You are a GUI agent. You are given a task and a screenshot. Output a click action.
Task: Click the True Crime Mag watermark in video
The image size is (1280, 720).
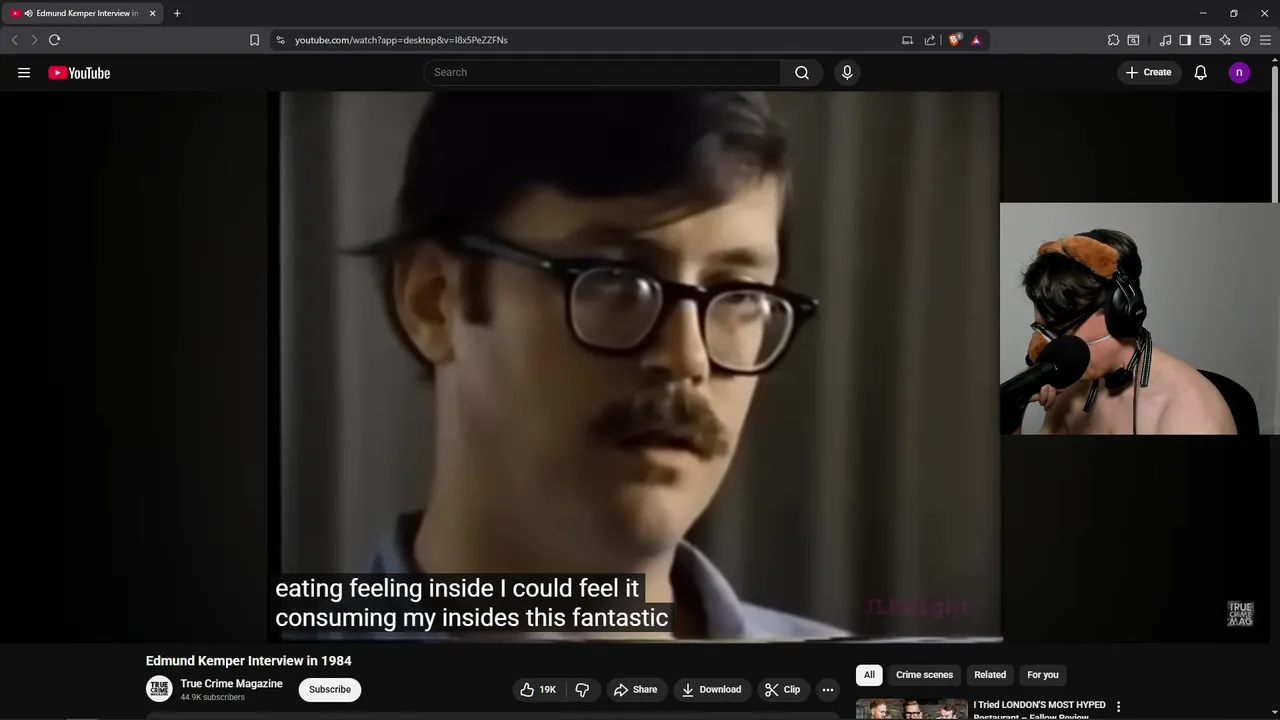pos(1240,614)
